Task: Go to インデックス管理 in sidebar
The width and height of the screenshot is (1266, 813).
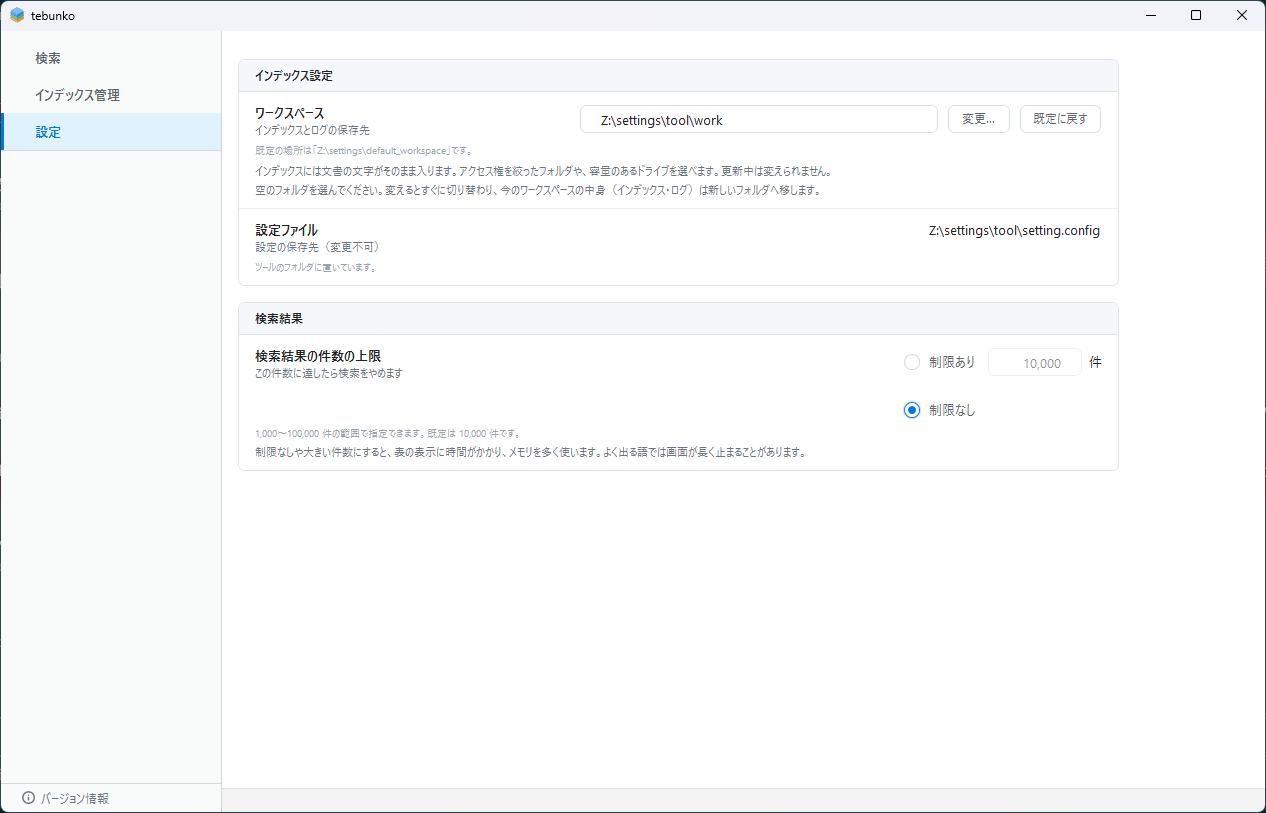Action: tap(111, 95)
